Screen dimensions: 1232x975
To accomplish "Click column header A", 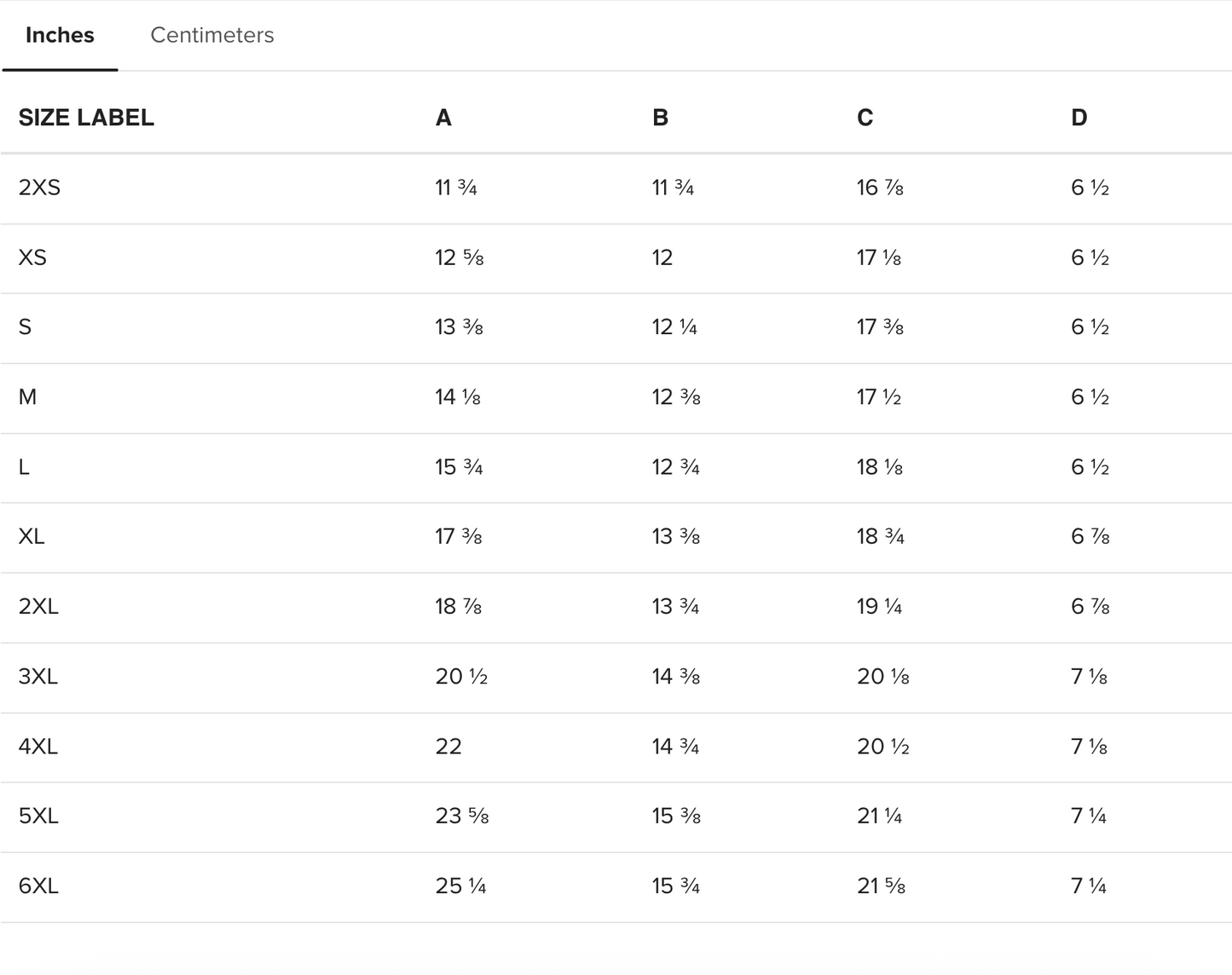I will 443,118.
